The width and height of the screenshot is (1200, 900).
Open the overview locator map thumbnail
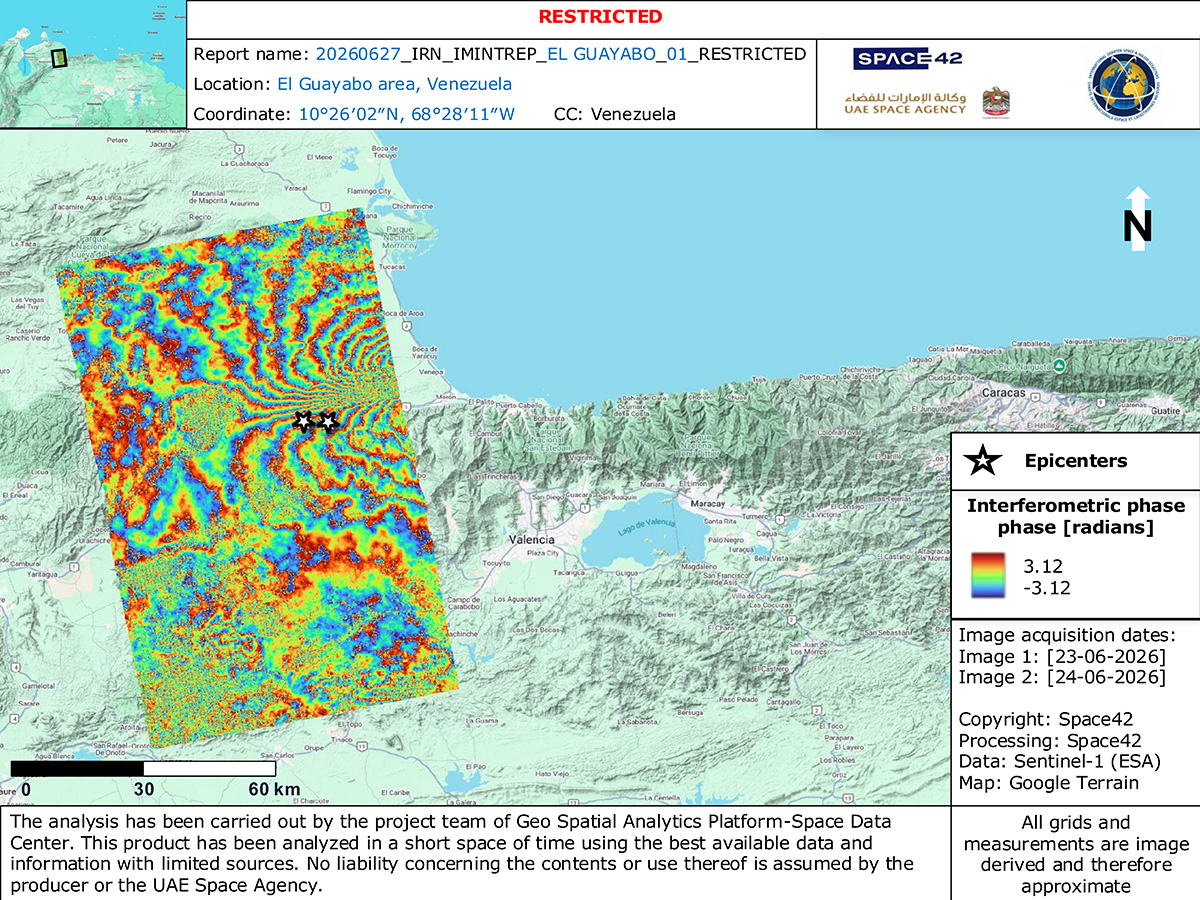point(93,65)
